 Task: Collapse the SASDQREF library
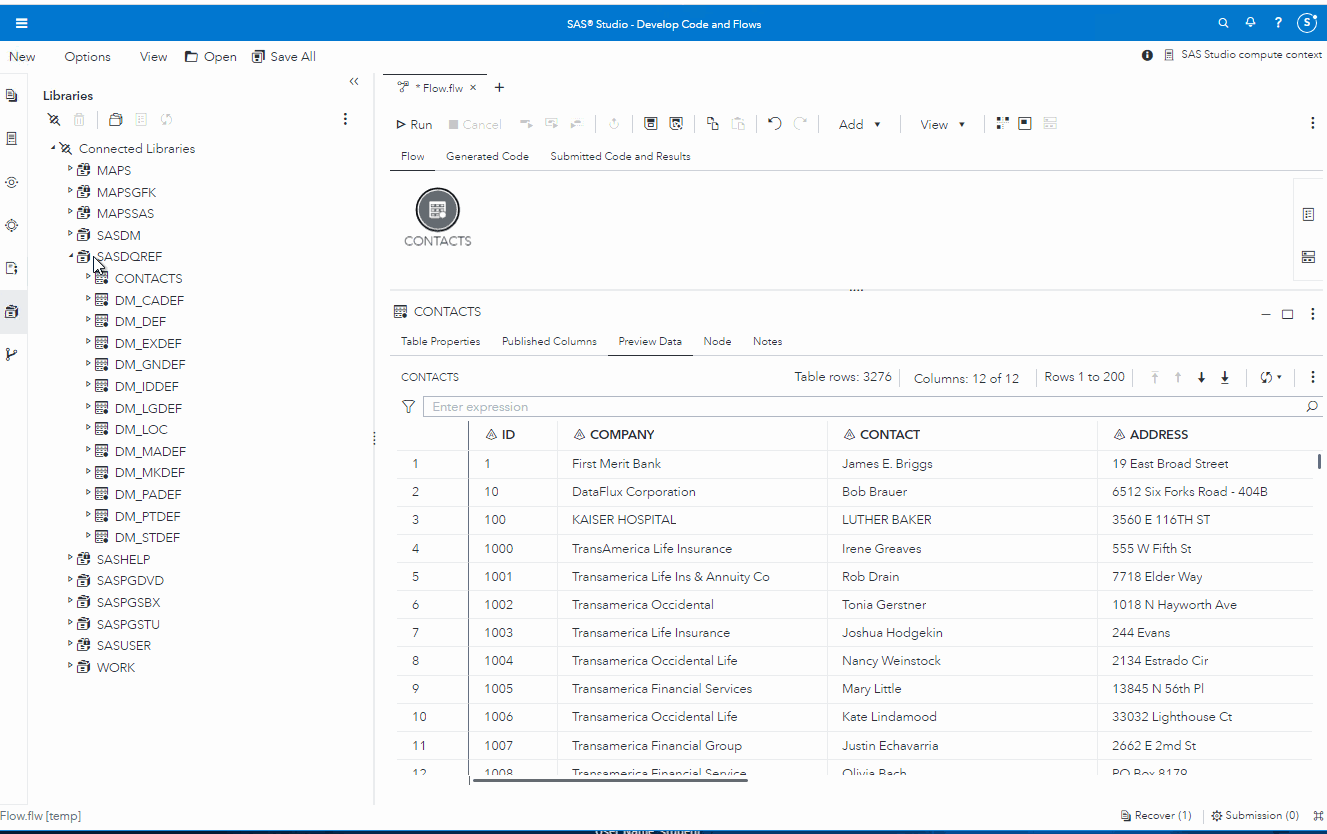pyautogui.click(x=71, y=256)
